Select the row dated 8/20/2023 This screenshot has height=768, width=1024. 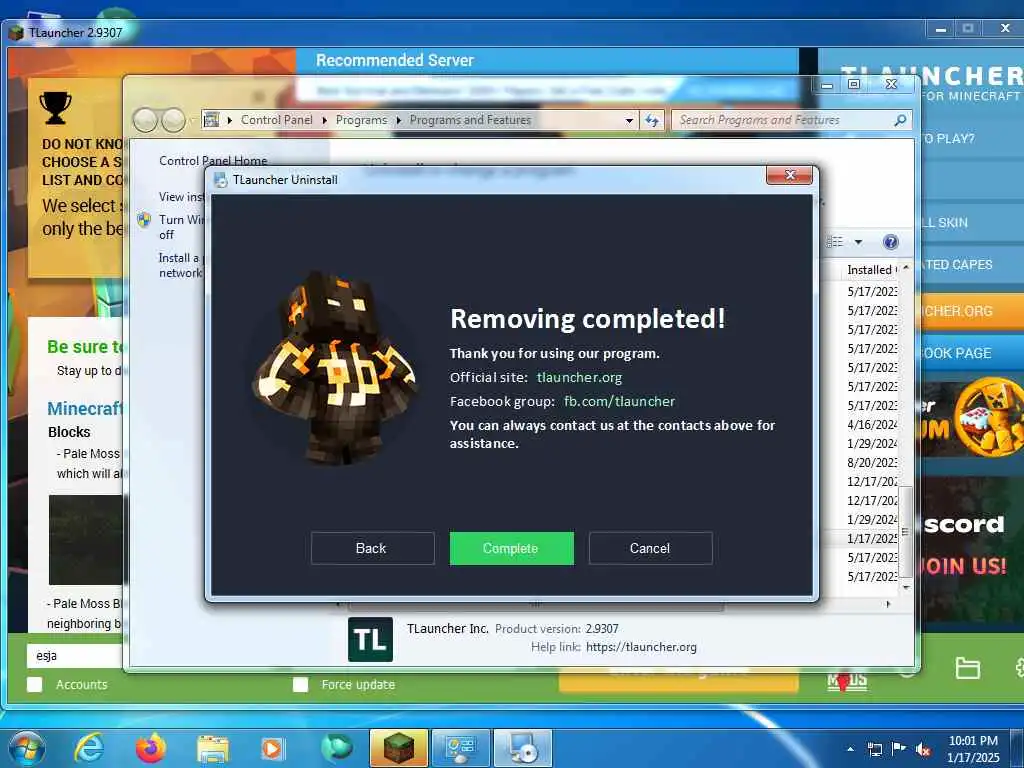coord(872,462)
